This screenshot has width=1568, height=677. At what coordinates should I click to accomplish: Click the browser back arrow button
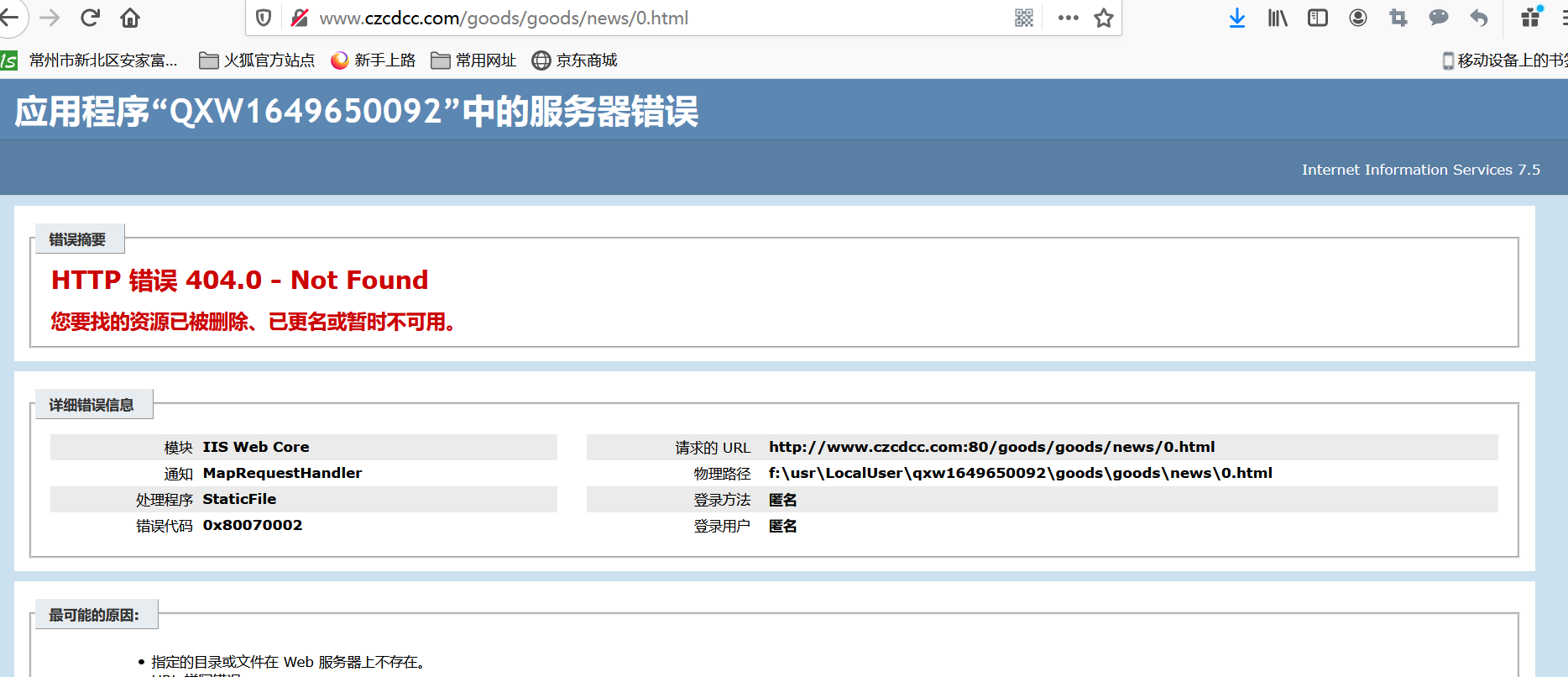coord(10,18)
